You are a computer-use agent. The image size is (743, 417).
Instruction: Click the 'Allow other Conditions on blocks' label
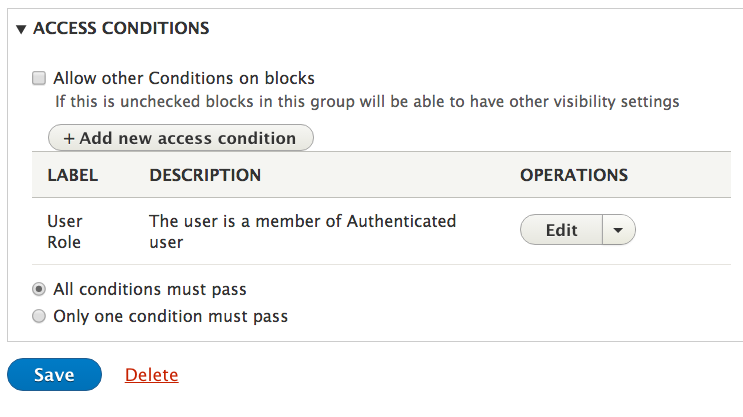click(x=184, y=77)
